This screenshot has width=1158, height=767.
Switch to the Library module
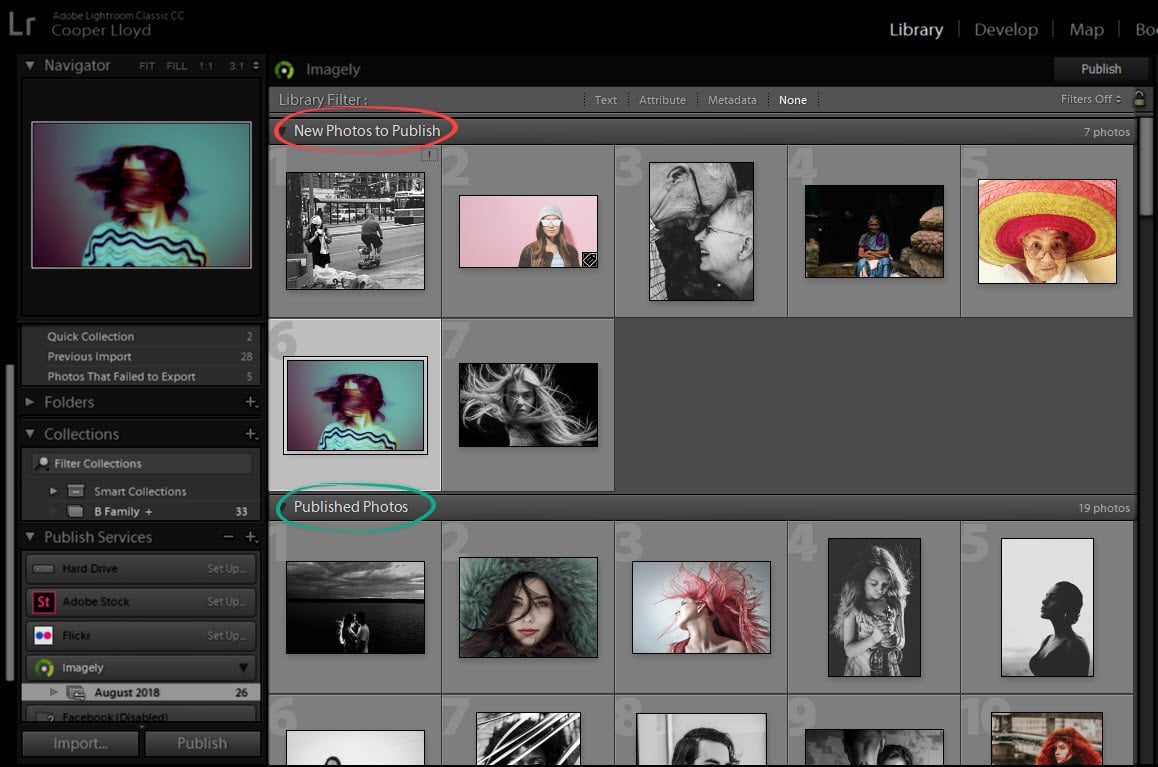click(x=916, y=30)
